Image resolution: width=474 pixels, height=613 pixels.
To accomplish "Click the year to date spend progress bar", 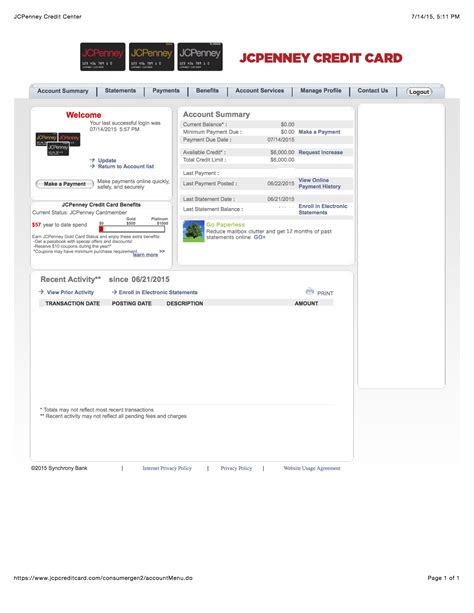I will point(132,229).
